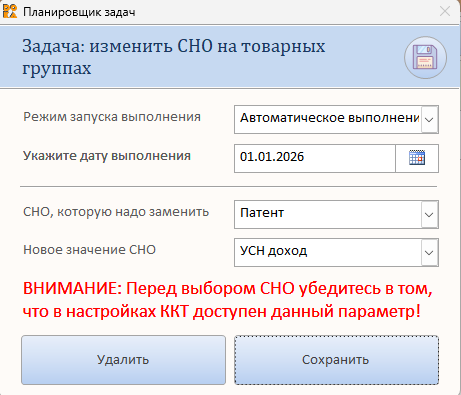Click the Удалить button
Viewport: 461px width, 395px height.
[123, 360]
